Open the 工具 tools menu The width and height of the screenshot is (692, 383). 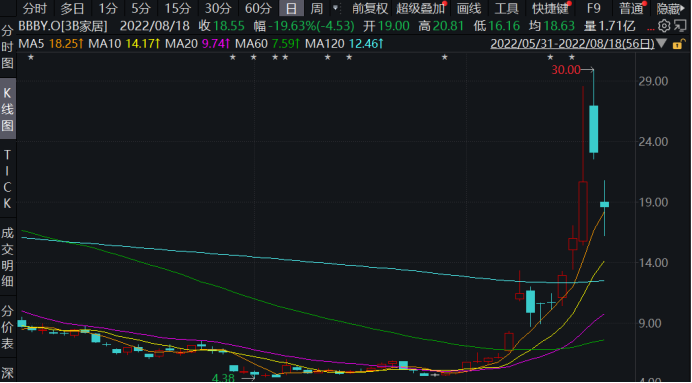pos(506,8)
